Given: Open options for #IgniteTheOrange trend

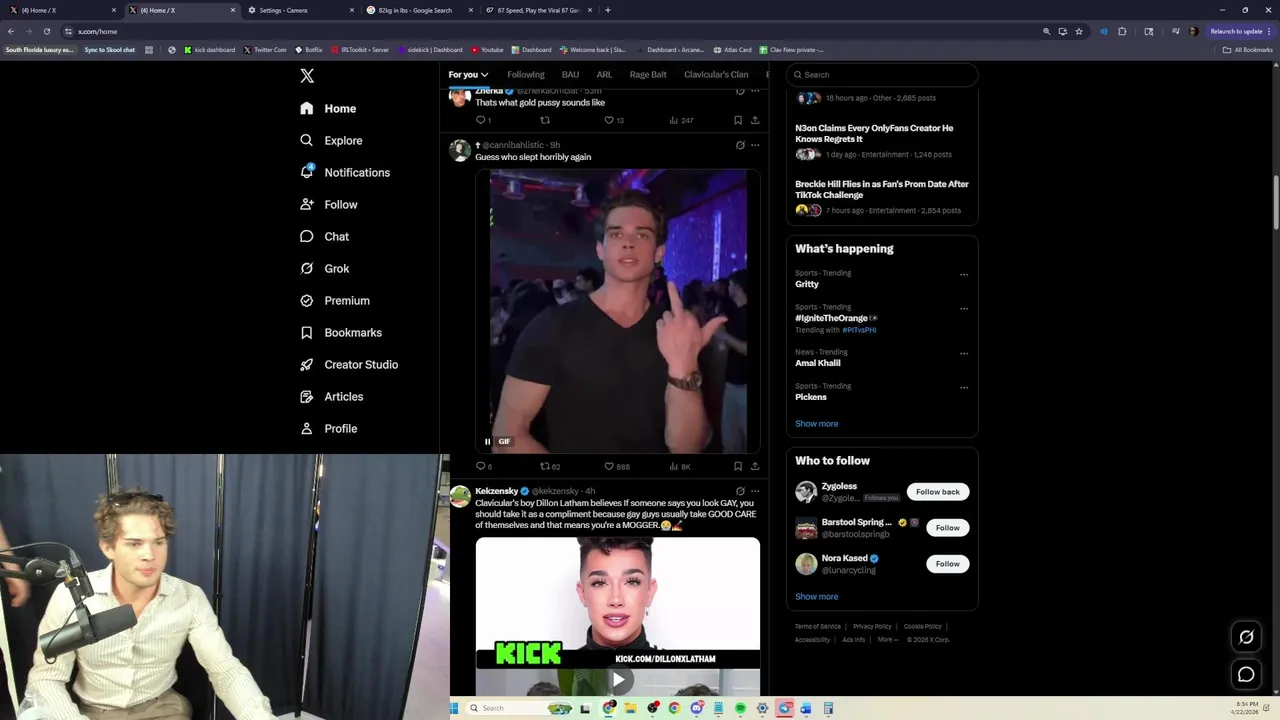Looking at the screenshot, I should coord(964,309).
